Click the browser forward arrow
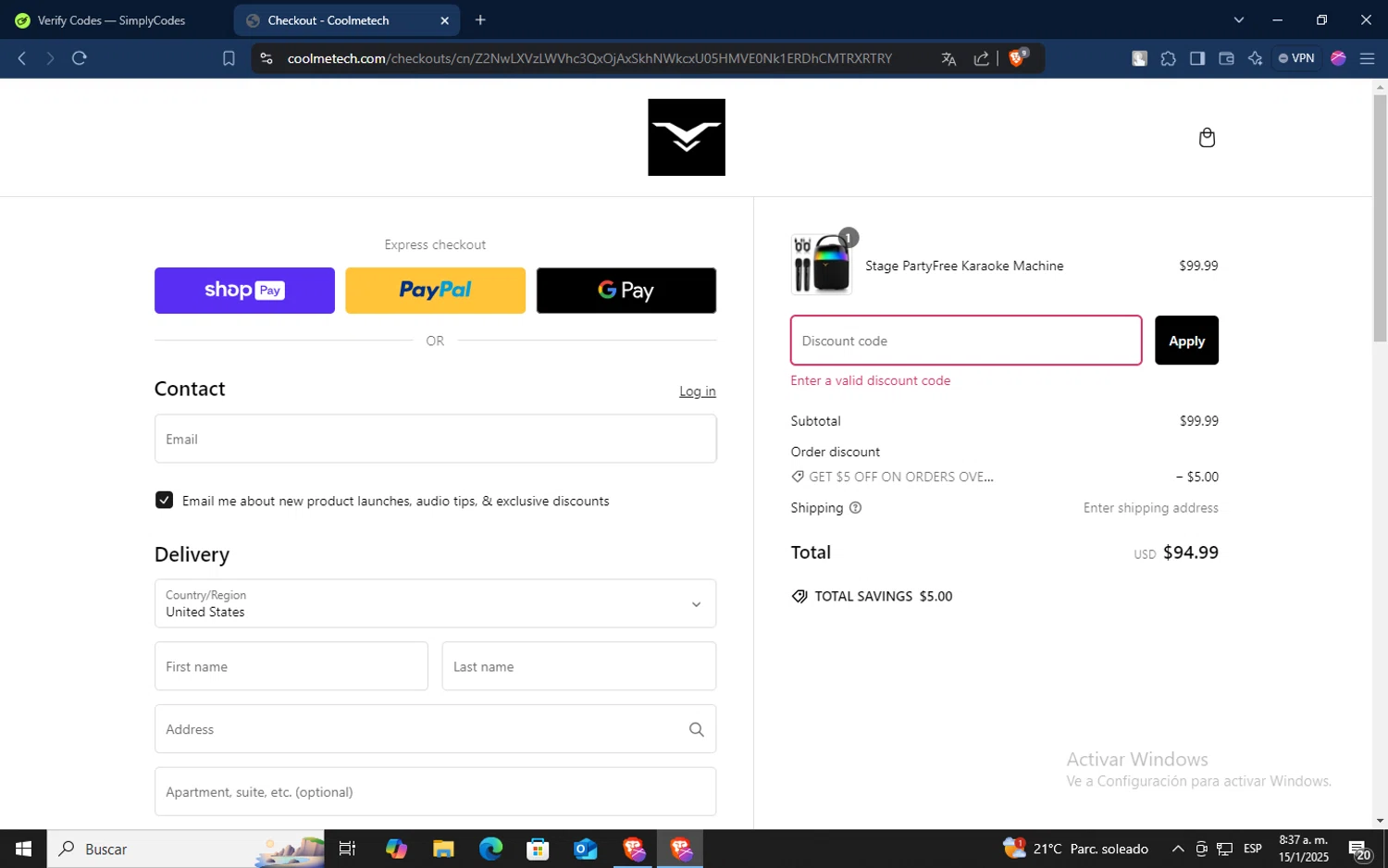The height and width of the screenshot is (868, 1388). (x=50, y=58)
